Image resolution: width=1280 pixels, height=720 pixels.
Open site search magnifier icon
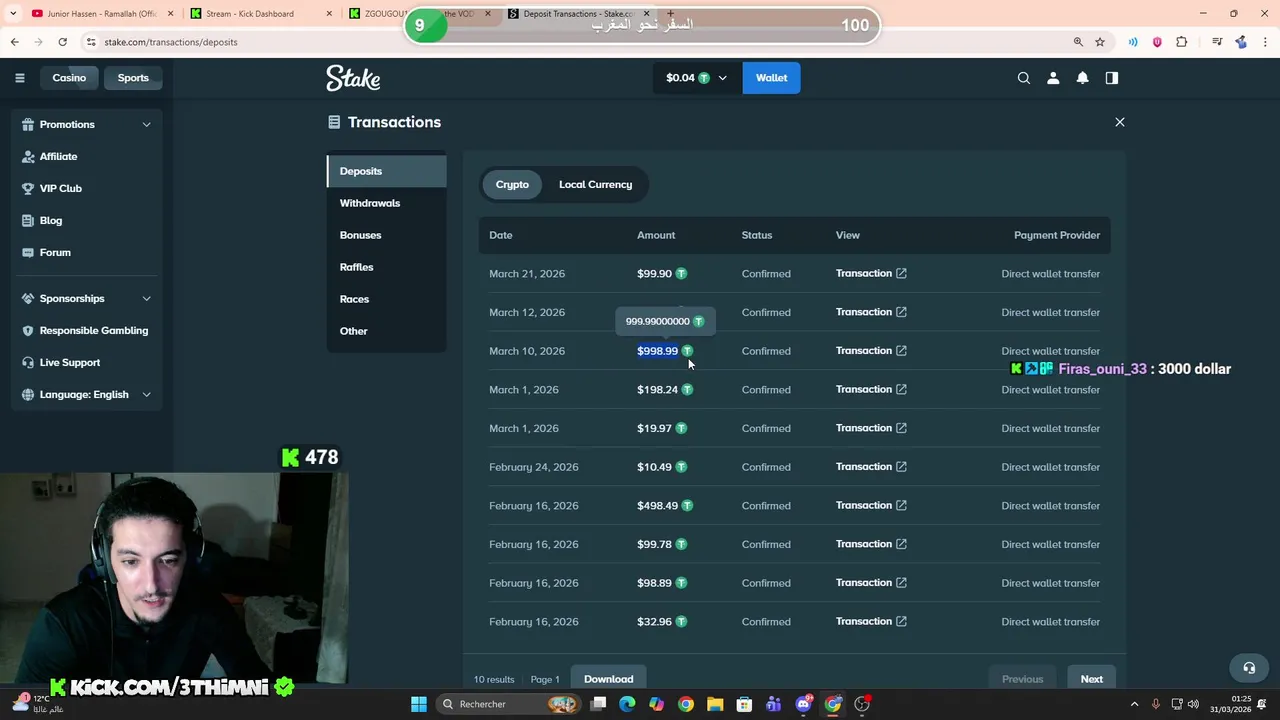click(1024, 78)
